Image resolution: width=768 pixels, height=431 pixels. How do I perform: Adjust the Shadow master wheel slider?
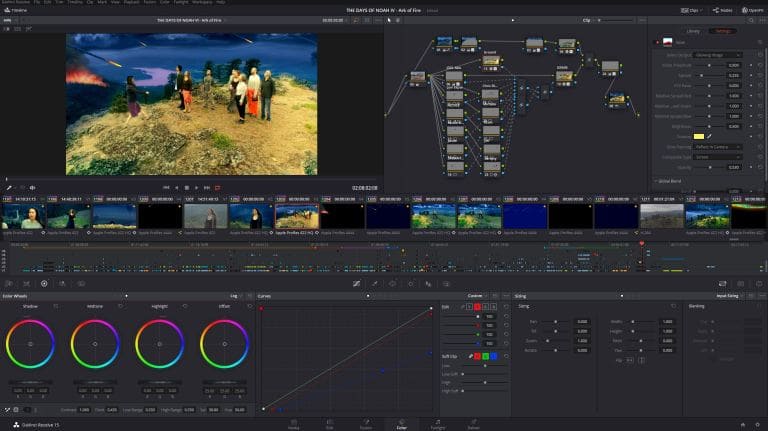point(30,382)
